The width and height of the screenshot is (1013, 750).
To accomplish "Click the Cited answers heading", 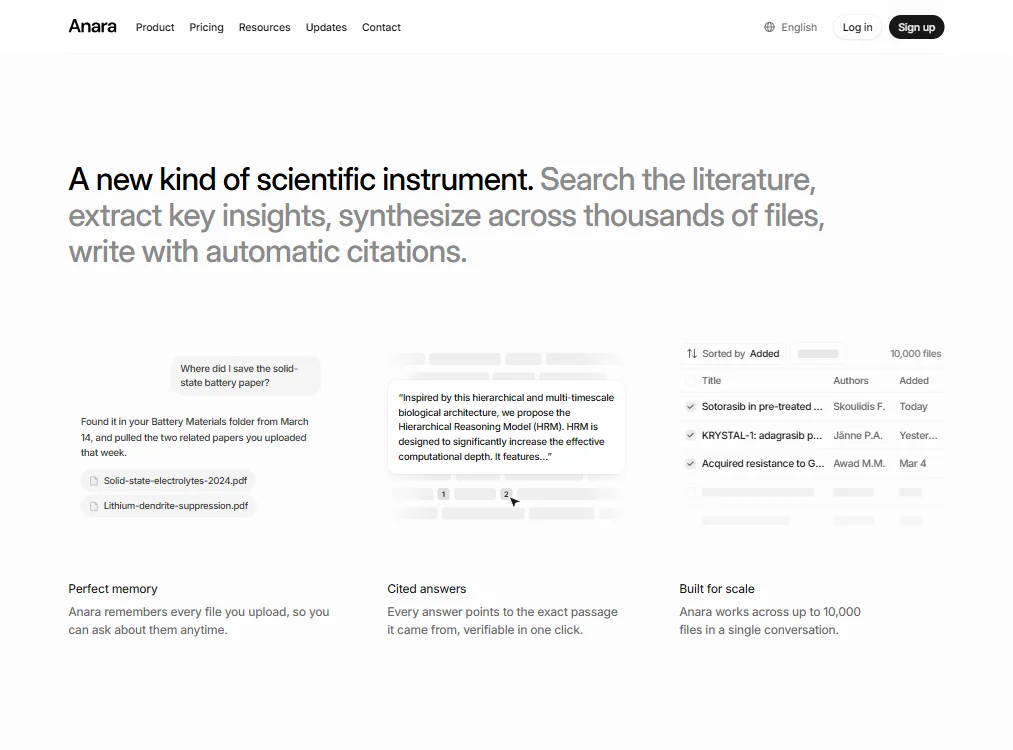I will pyautogui.click(x=426, y=589).
